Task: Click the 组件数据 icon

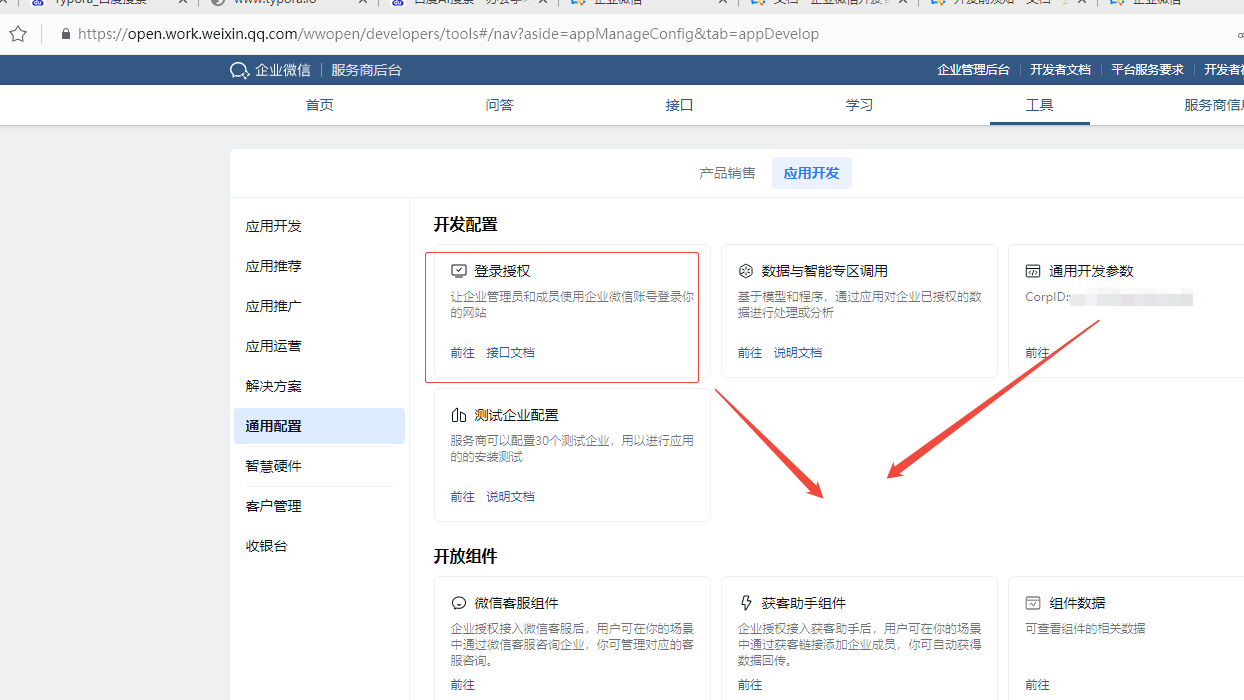Action: tap(1033, 603)
